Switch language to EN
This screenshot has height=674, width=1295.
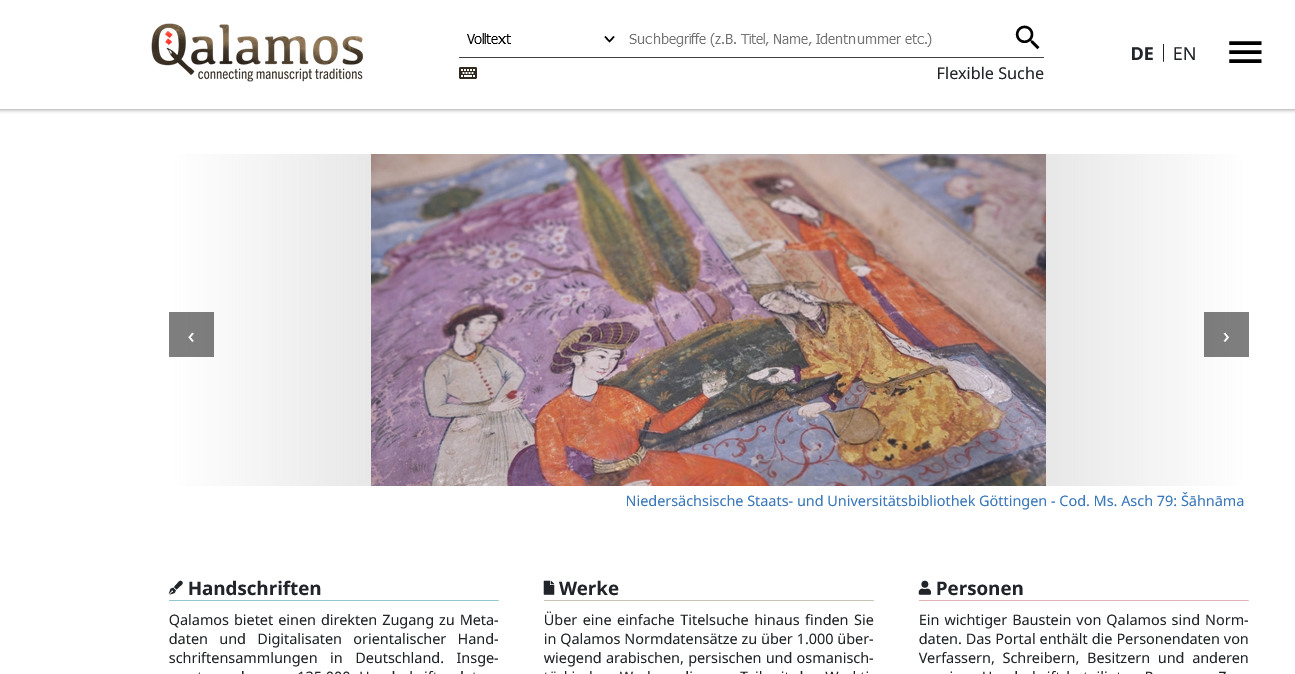(1184, 54)
